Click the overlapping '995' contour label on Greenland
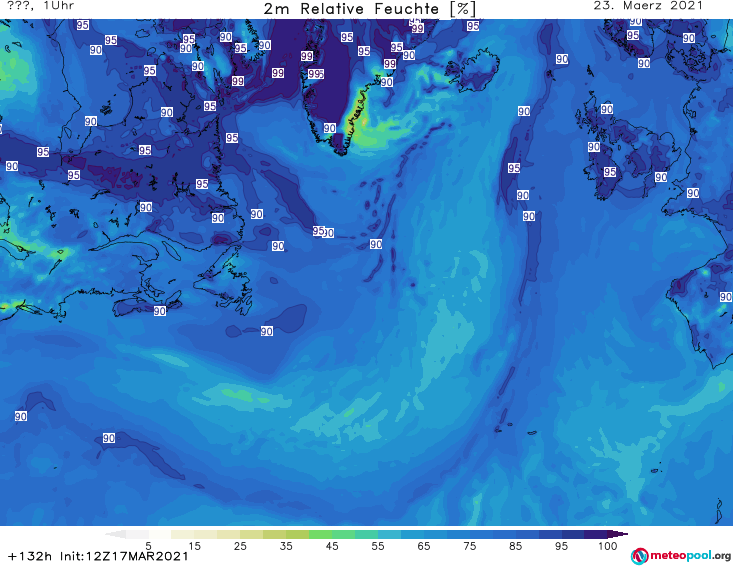Viewport: 733px width, 566px height. click(316, 74)
